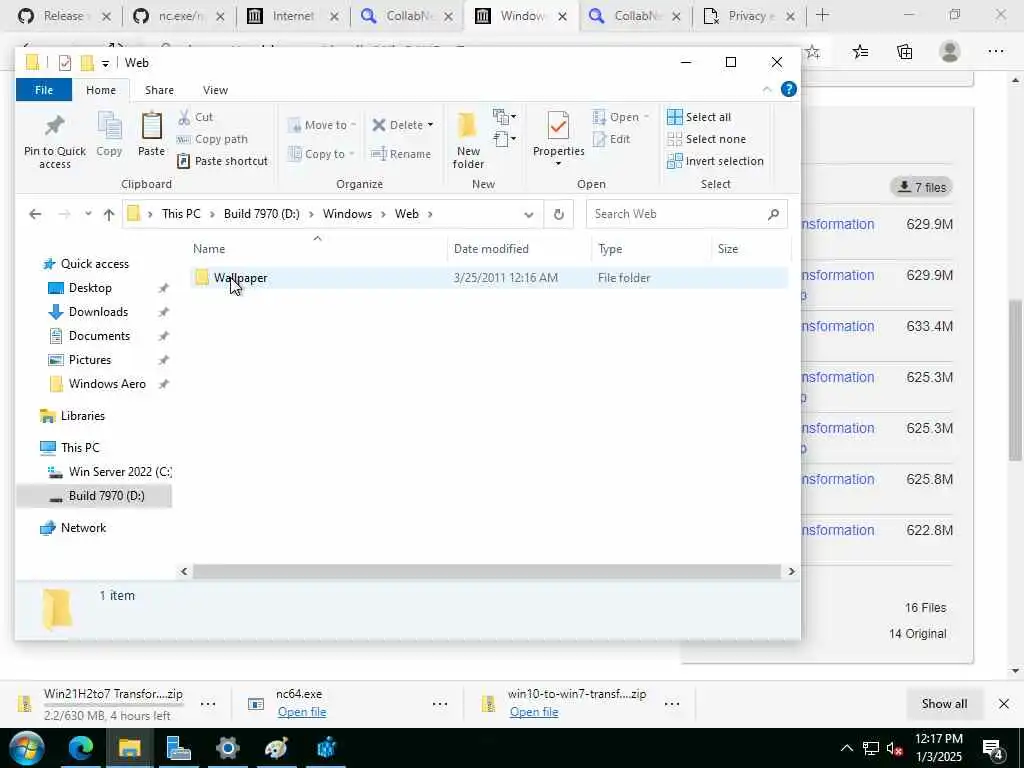Click Pin to Quick access icon
Image resolution: width=1024 pixels, height=768 pixels.
tap(54, 125)
